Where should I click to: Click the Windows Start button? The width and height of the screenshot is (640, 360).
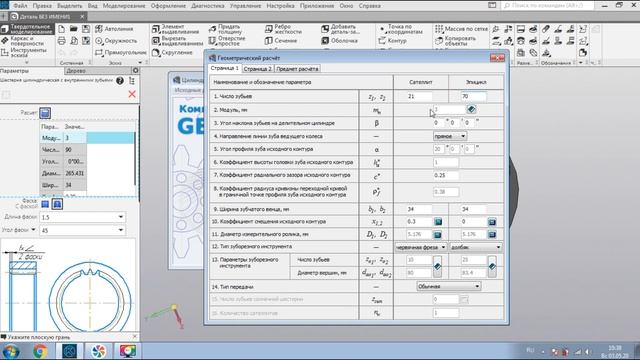click(11, 351)
